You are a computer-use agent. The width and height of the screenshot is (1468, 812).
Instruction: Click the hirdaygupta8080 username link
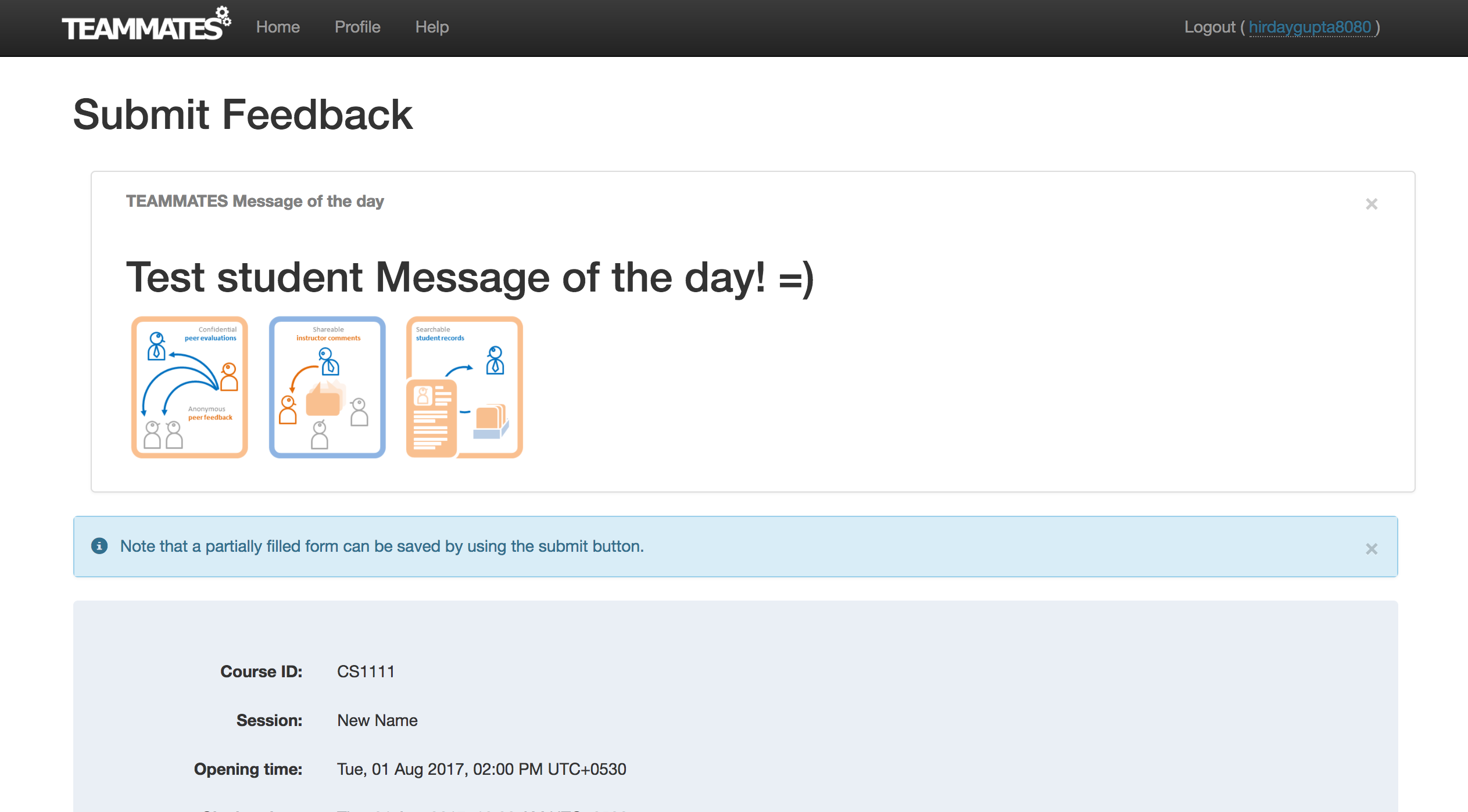(1310, 27)
